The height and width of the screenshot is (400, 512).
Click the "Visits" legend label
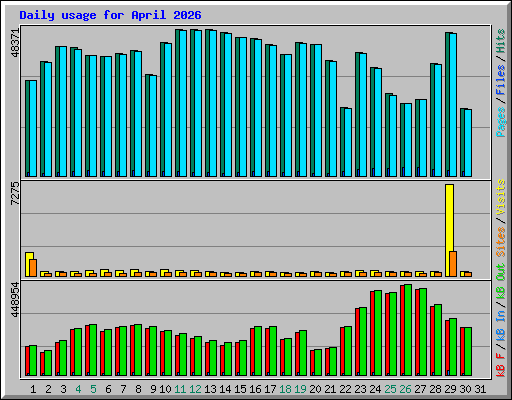point(501,197)
